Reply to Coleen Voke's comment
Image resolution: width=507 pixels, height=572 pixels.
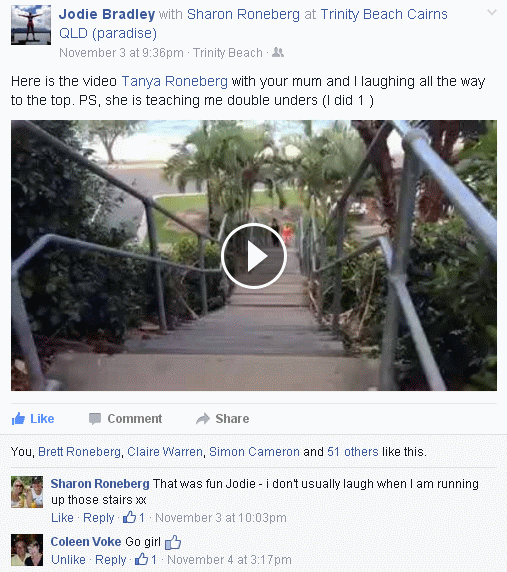coord(111,560)
